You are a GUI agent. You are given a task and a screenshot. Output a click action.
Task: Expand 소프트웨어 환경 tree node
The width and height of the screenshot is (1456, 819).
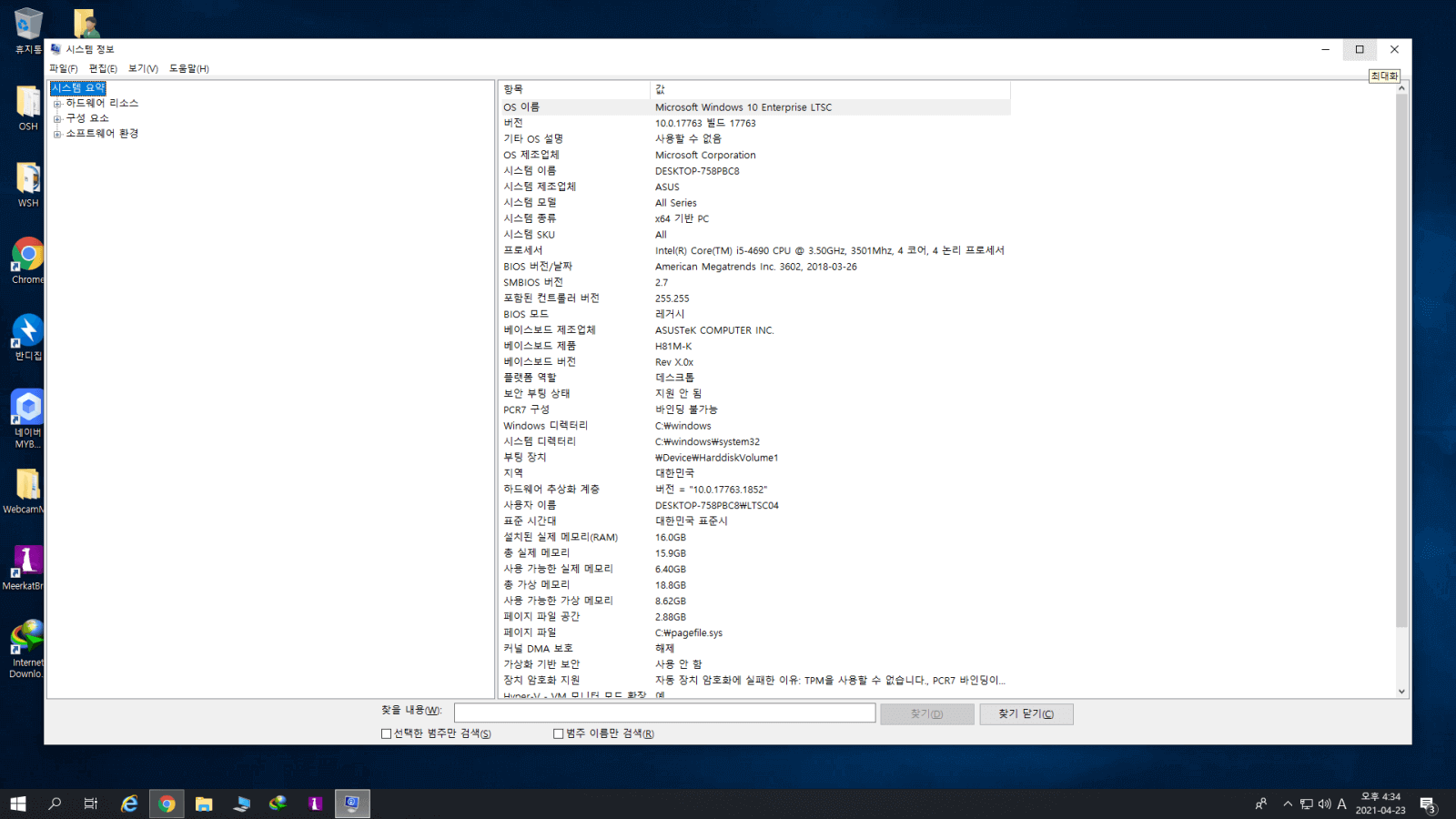tap(57, 135)
